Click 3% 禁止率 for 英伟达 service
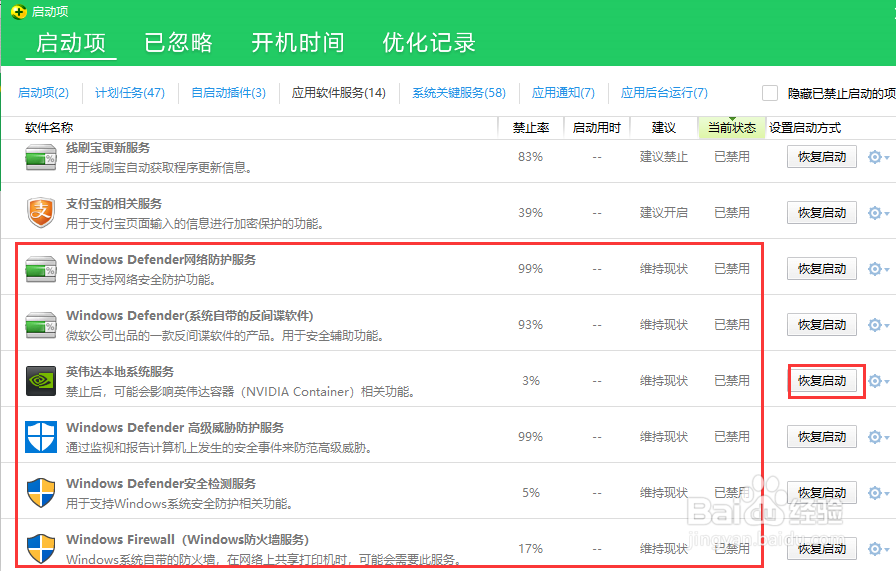896x571 pixels. click(x=530, y=381)
